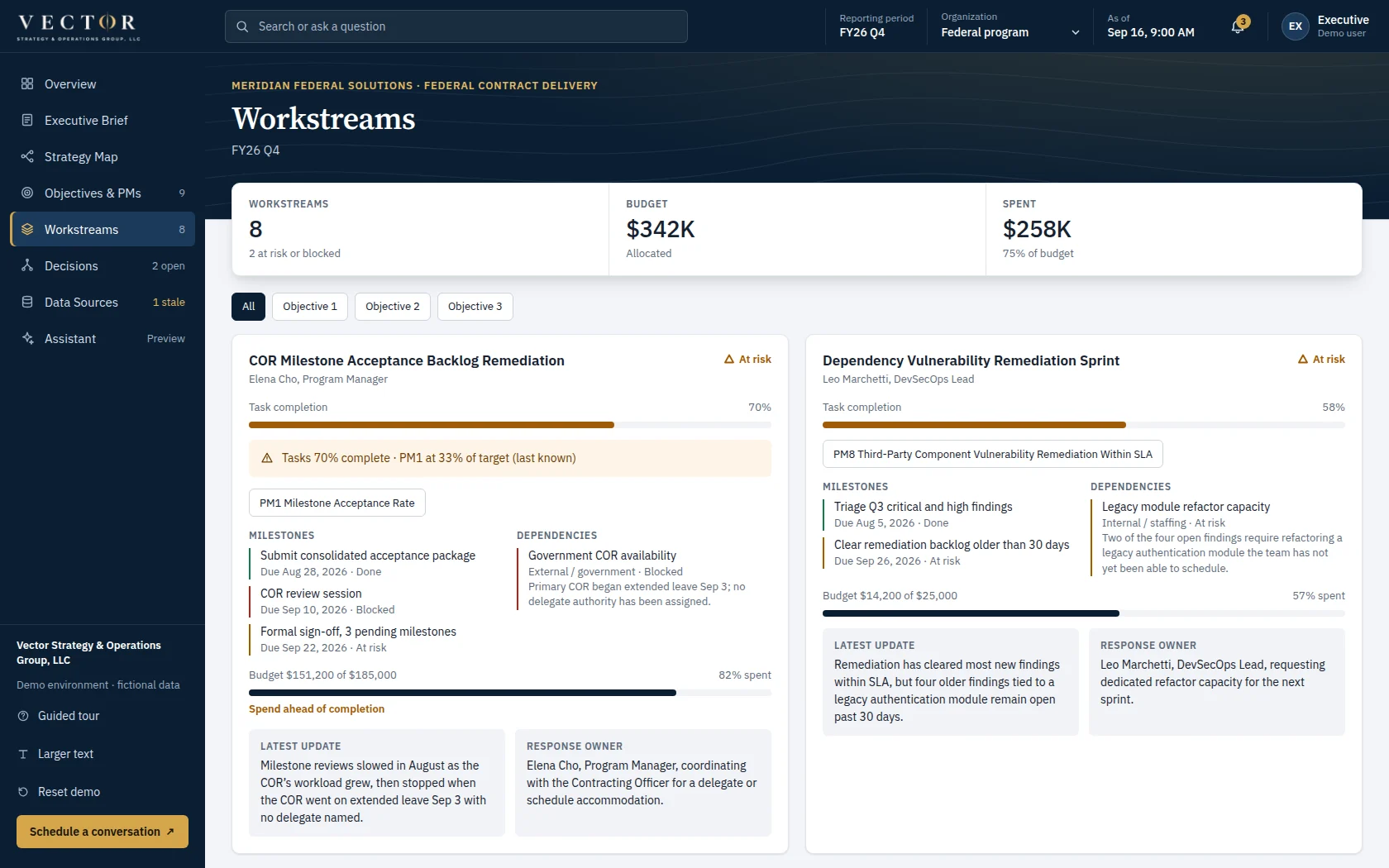Click the Reset demo circular arrow icon
Screen dimensions: 1389x868
click(x=23, y=792)
